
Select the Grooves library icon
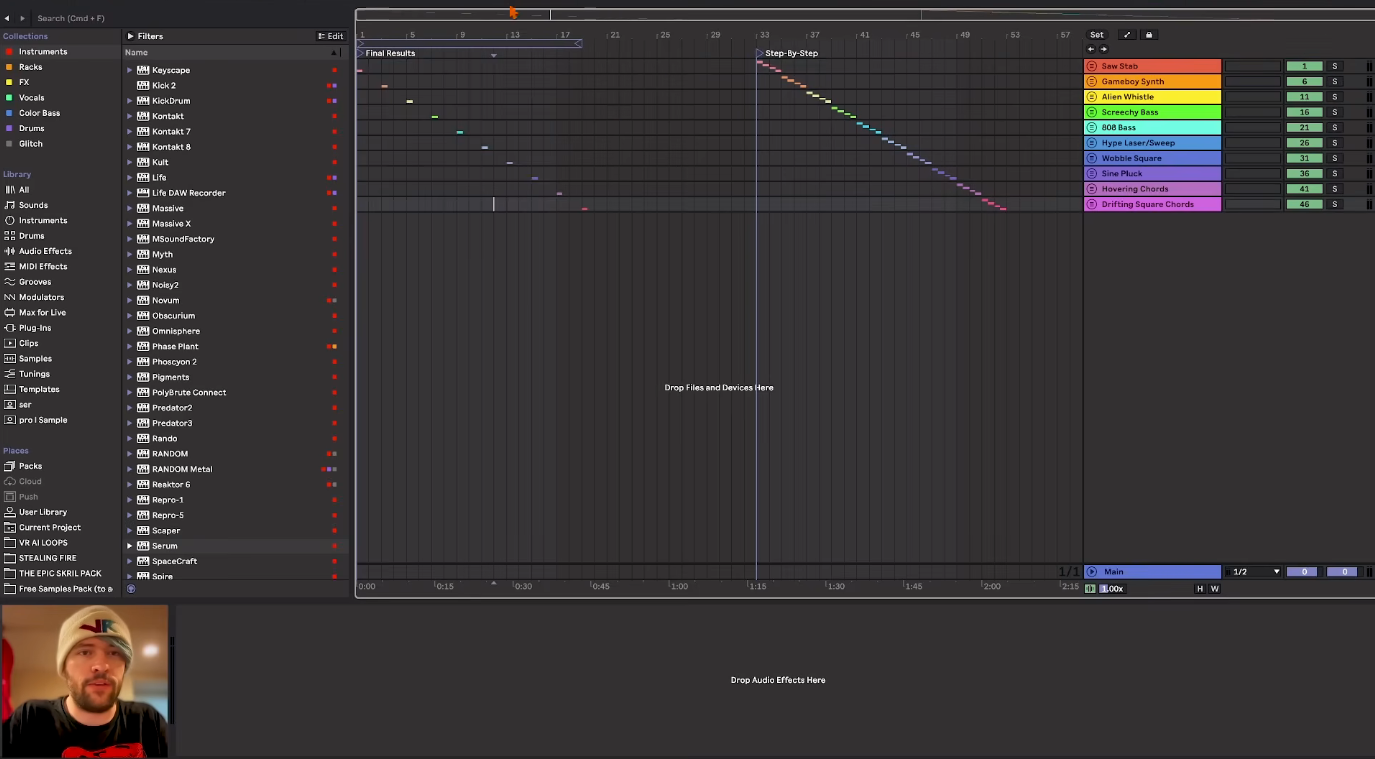pos(9,281)
